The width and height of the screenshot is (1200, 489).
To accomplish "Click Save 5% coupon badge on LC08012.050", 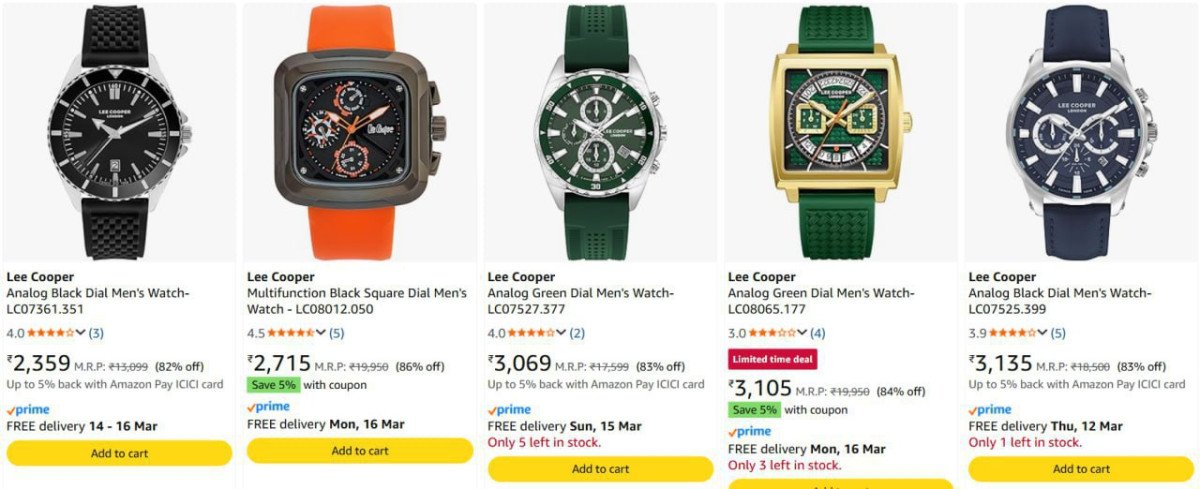I will pyautogui.click(x=273, y=385).
